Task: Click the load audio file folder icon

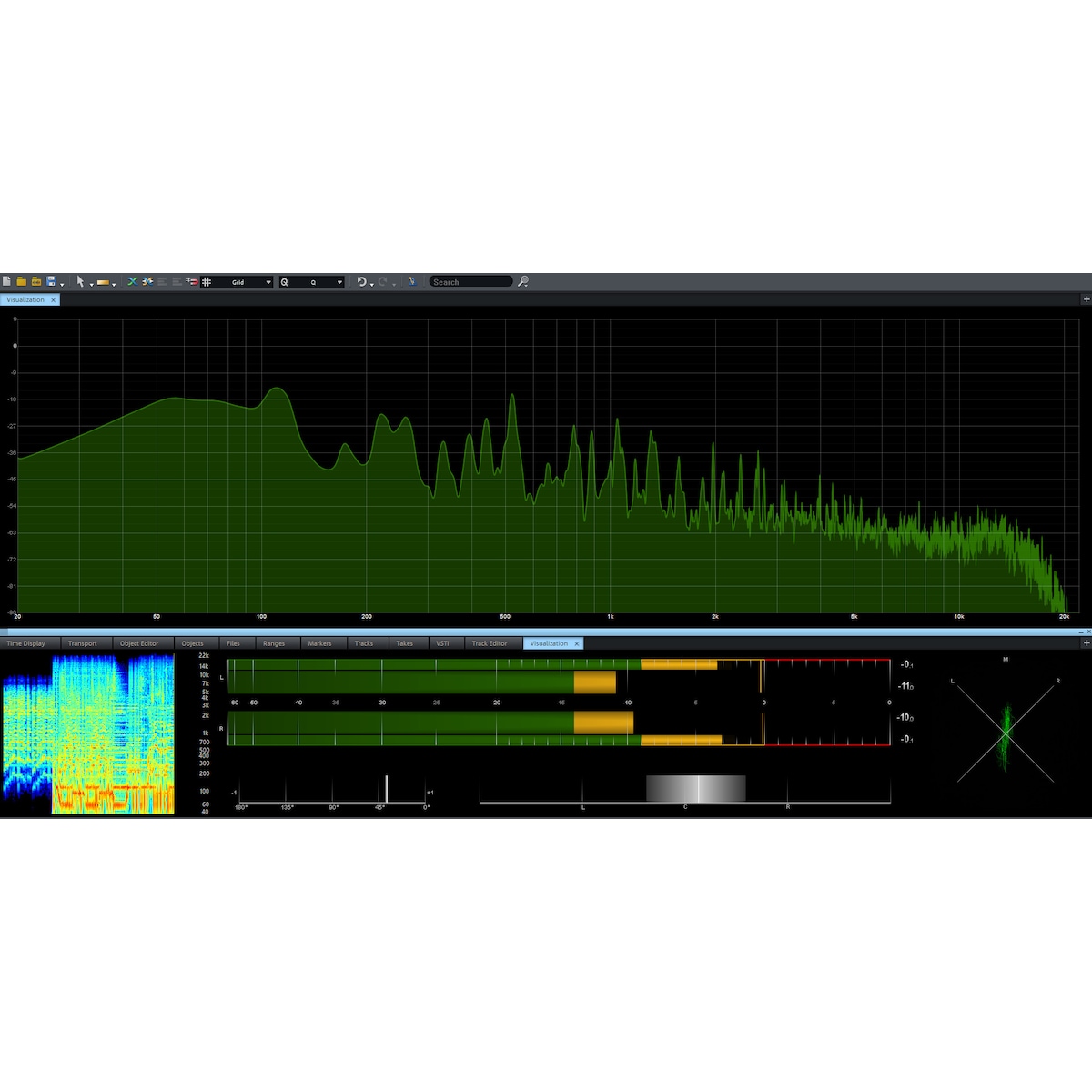Action: click(36, 282)
